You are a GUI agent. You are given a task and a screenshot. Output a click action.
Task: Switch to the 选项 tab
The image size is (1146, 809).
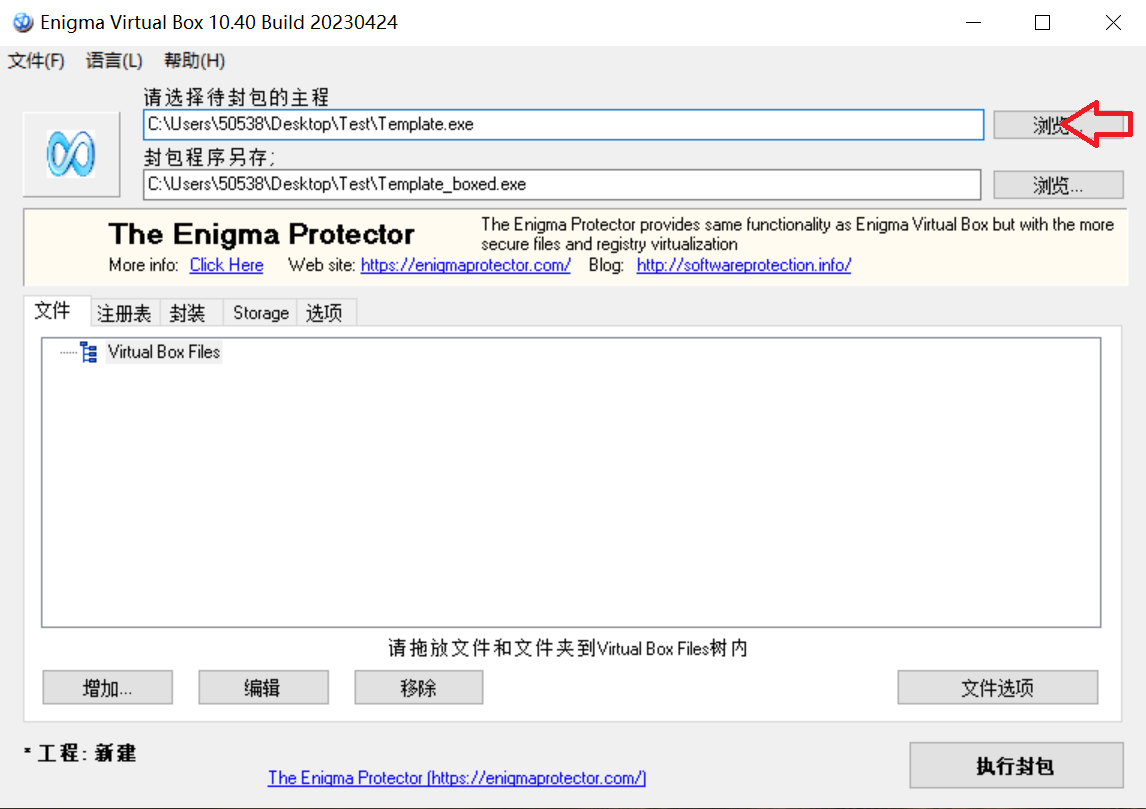pyautogui.click(x=325, y=314)
